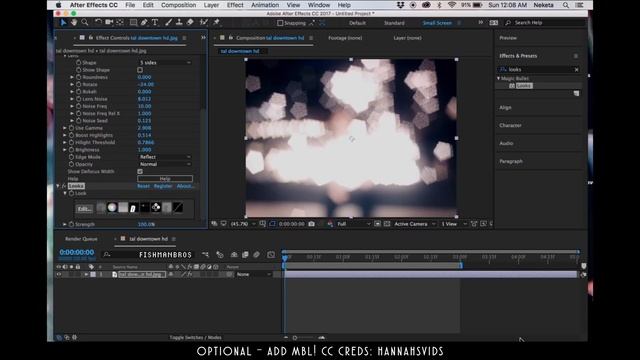Toggle the Rotate property stopwatch
The height and width of the screenshot is (360, 640).
pos(78,84)
